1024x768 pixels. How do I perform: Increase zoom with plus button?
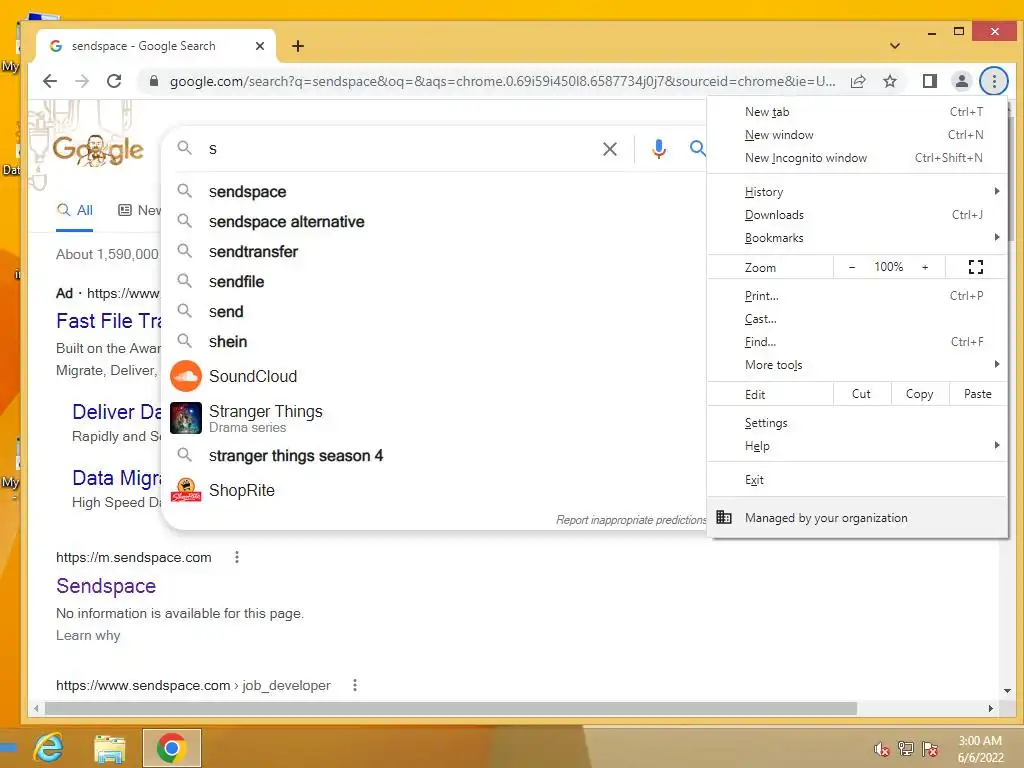coord(925,267)
